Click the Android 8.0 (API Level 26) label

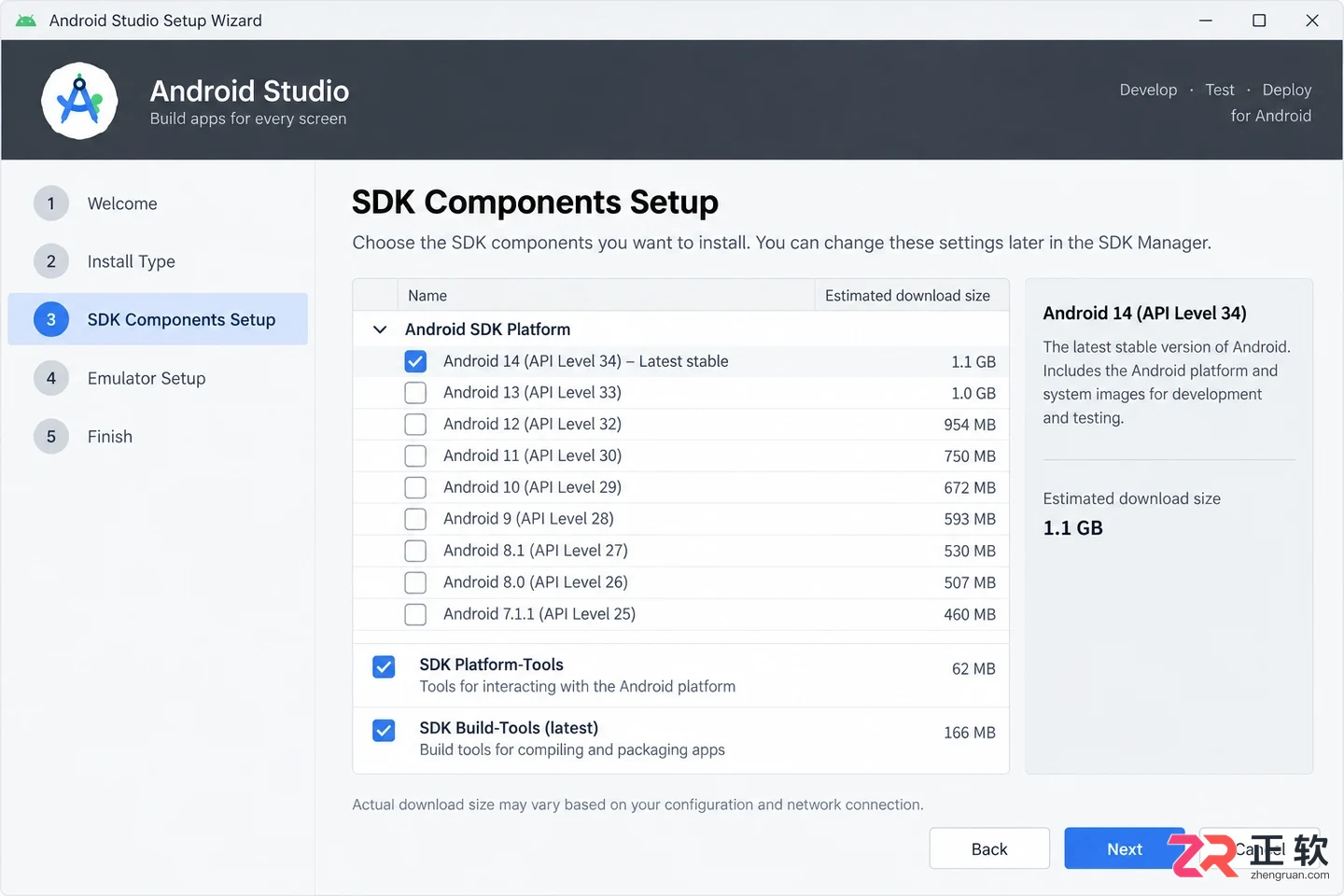click(536, 582)
